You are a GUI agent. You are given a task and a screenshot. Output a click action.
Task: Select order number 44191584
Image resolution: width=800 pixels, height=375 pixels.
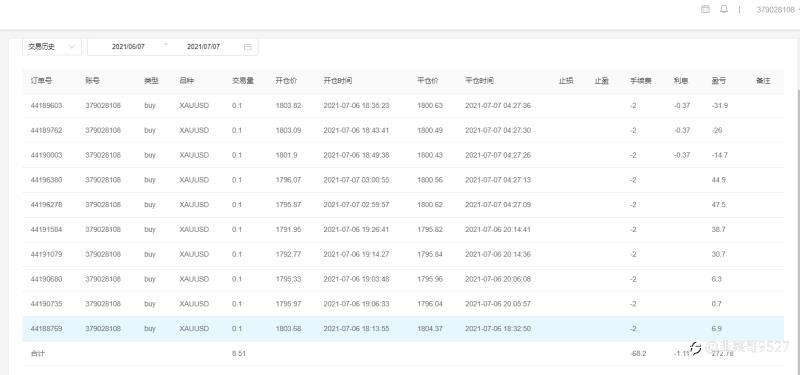click(x=46, y=230)
